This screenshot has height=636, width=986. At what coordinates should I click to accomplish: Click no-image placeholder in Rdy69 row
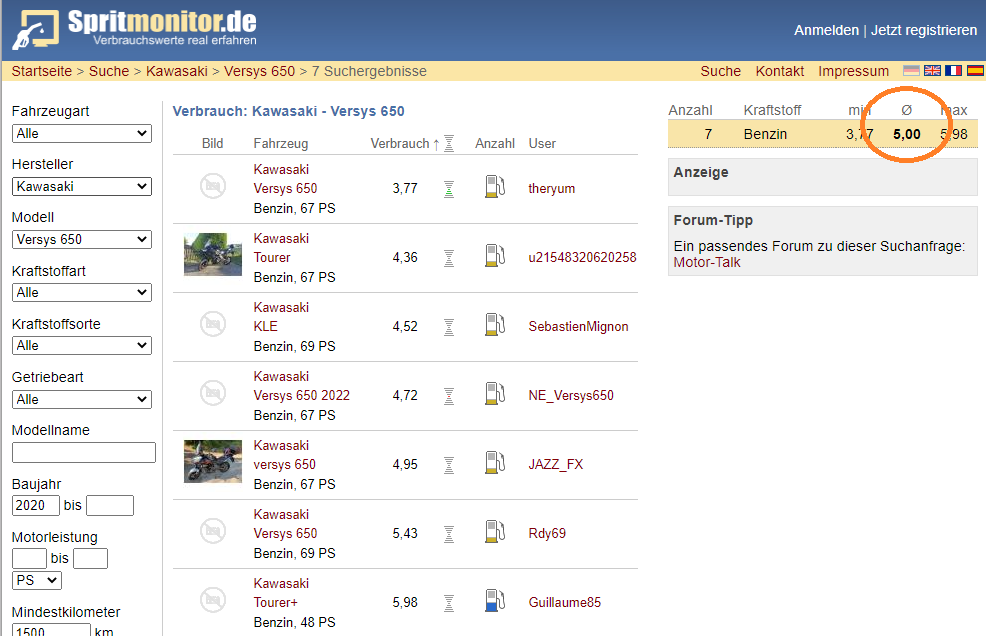point(213,531)
